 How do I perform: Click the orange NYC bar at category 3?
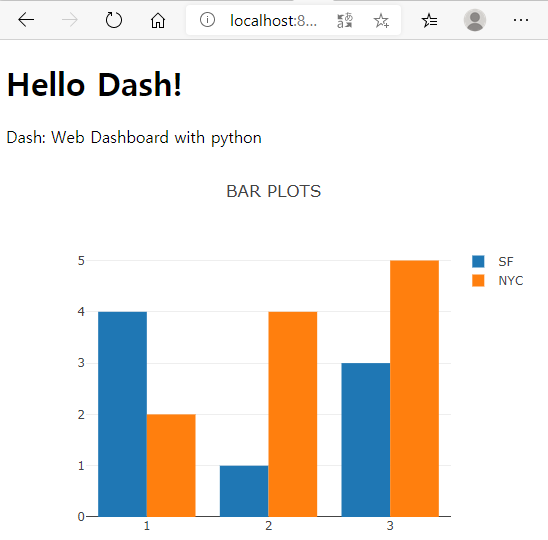[414, 388]
